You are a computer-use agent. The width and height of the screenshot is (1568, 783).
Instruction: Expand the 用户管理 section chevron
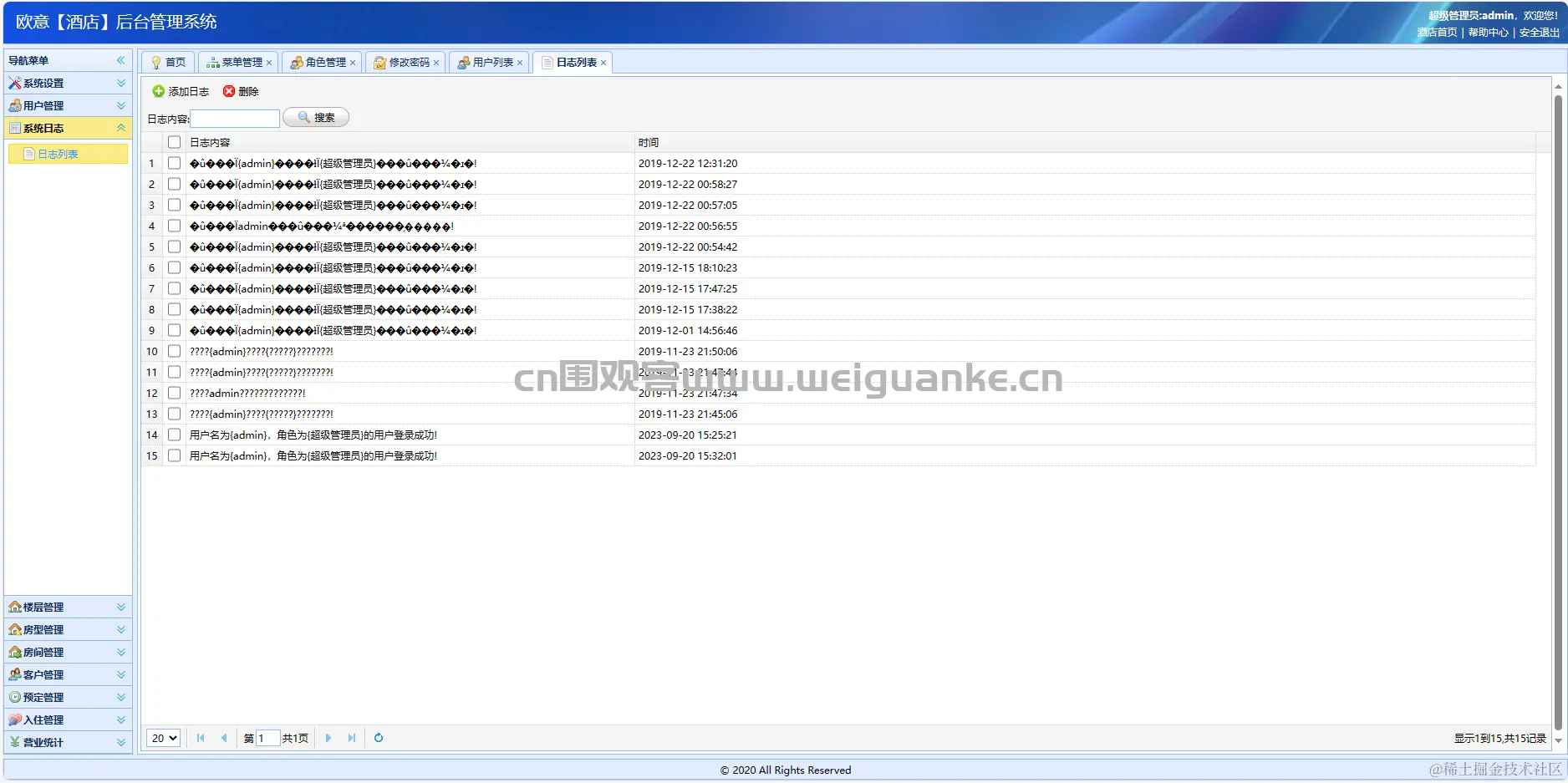pos(121,105)
